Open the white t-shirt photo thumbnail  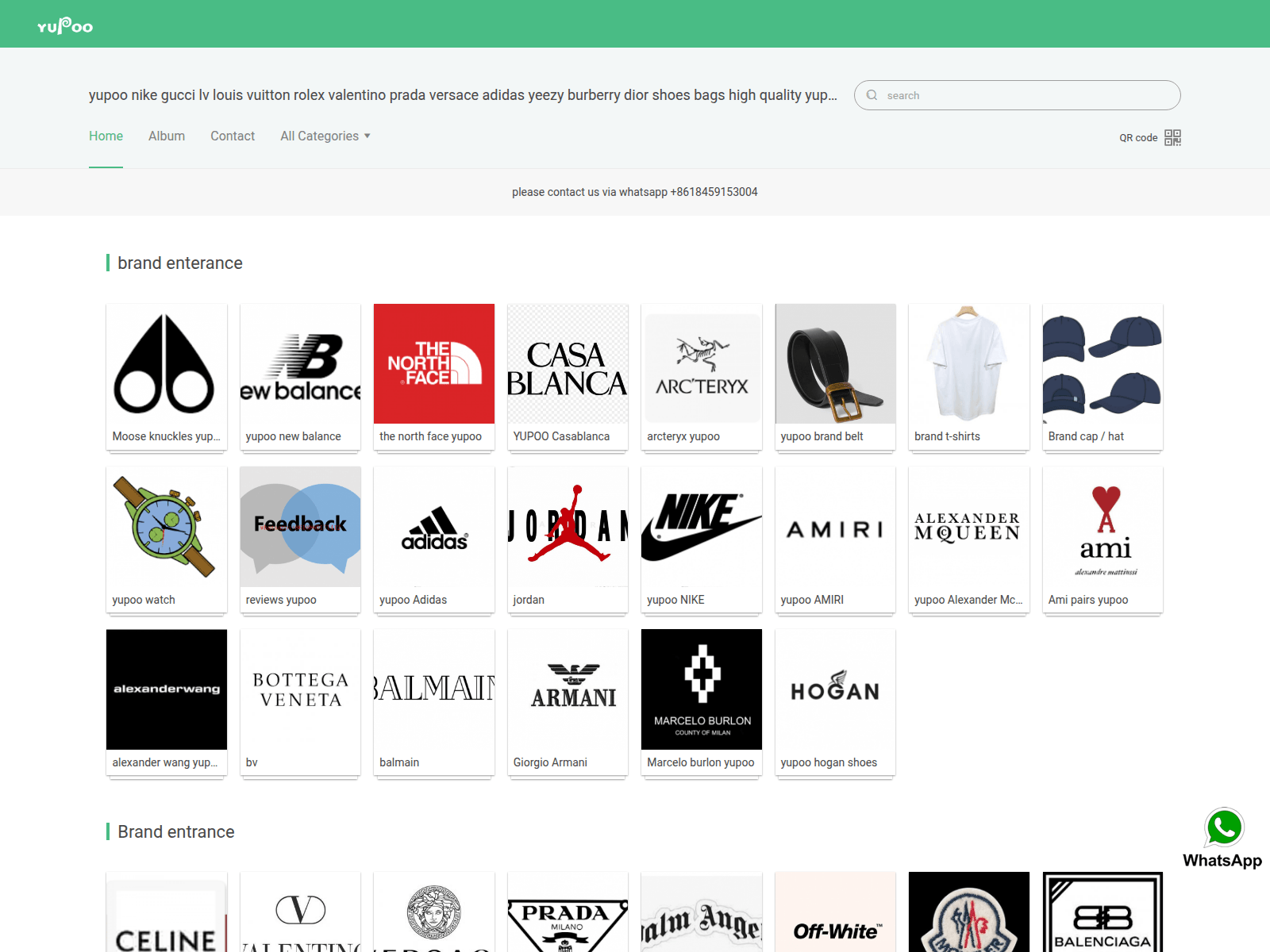pos(969,363)
